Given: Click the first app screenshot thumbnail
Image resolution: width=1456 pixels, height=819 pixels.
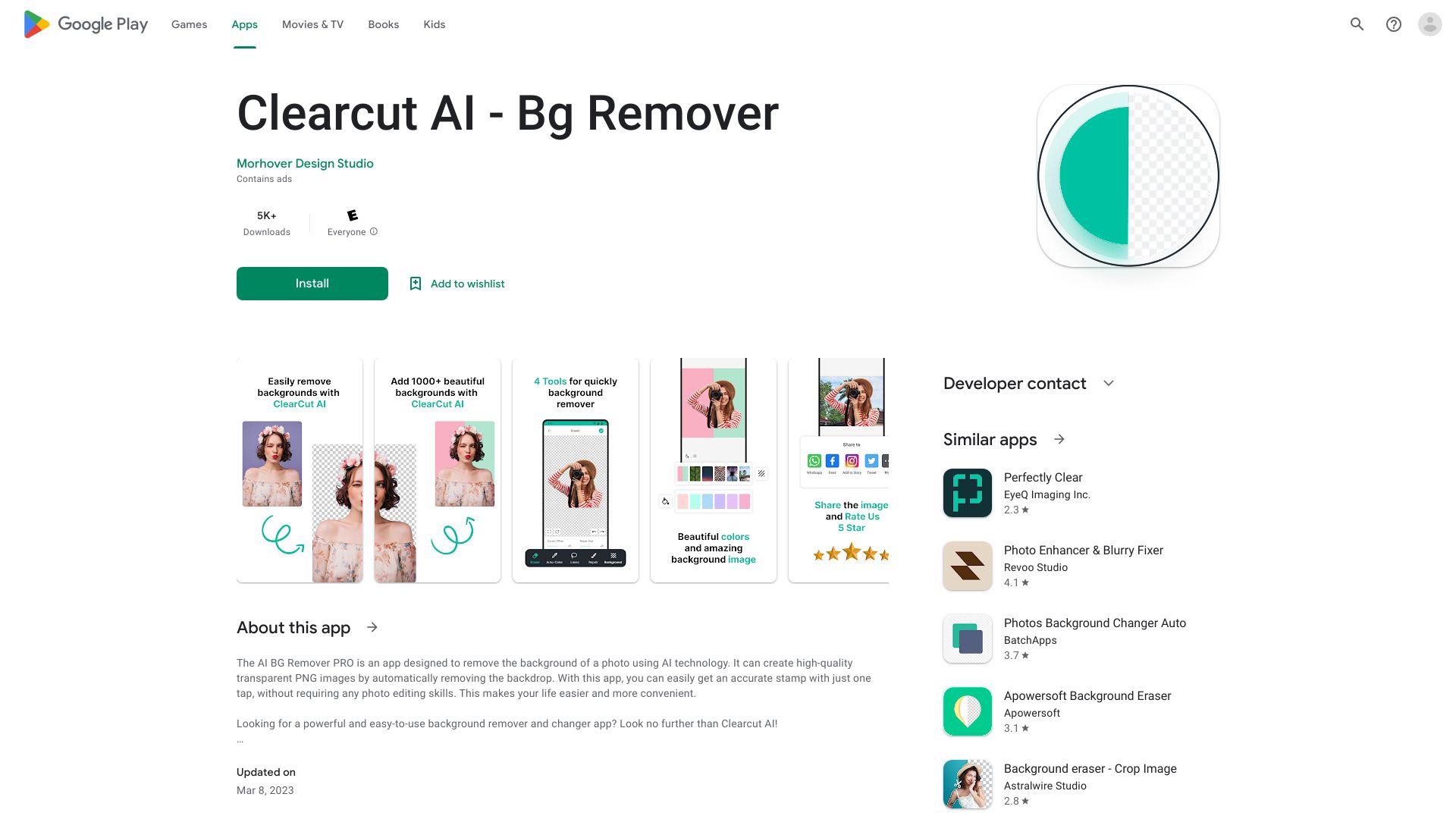Looking at the screenshot, I should [x=299, y=470].
